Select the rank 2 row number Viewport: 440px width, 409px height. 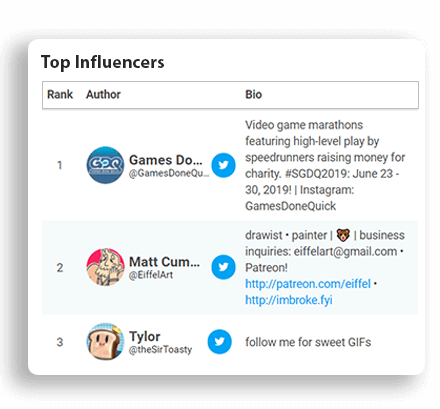(60, 268)
